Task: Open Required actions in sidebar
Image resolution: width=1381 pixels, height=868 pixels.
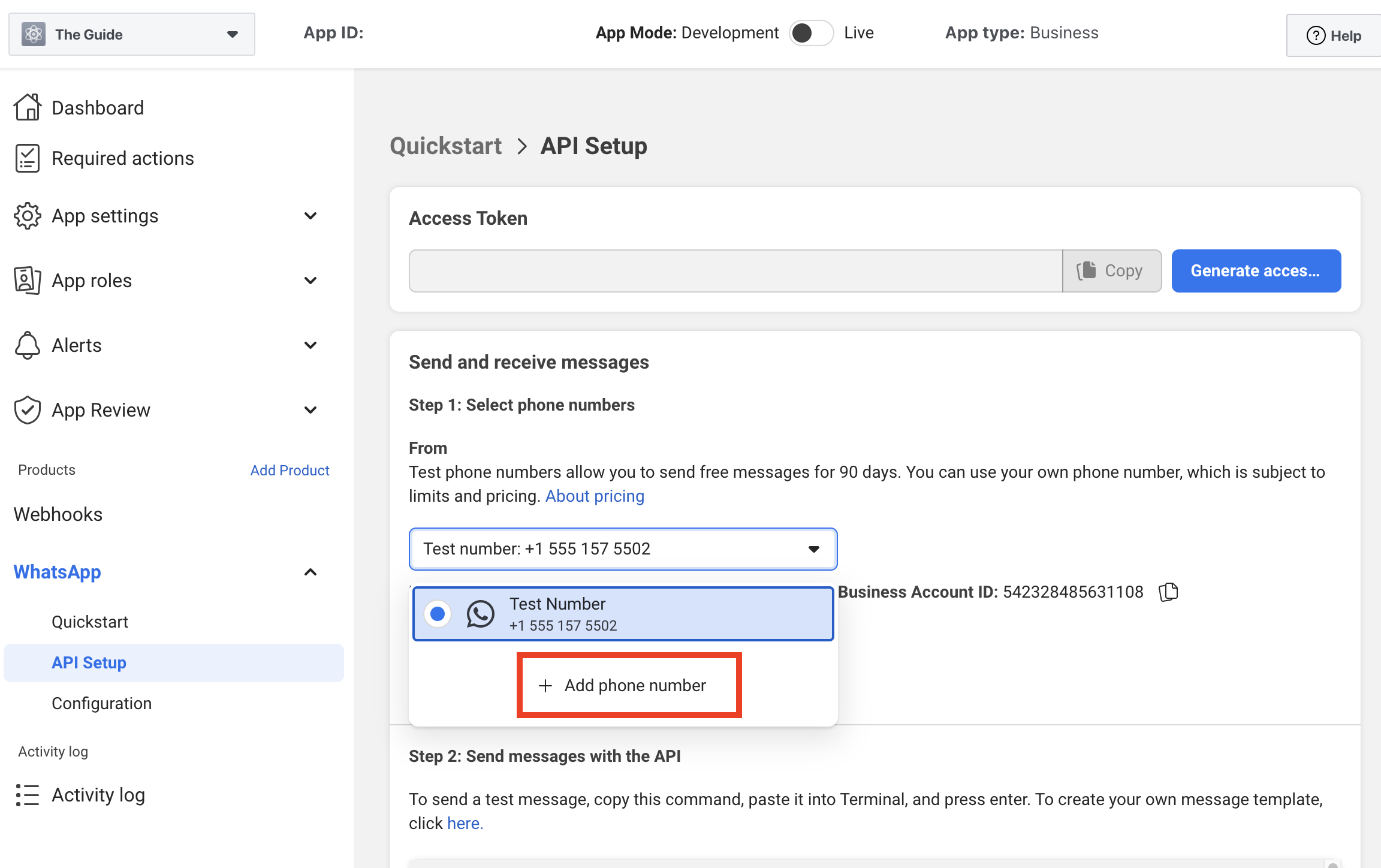Action: (123, 158)
